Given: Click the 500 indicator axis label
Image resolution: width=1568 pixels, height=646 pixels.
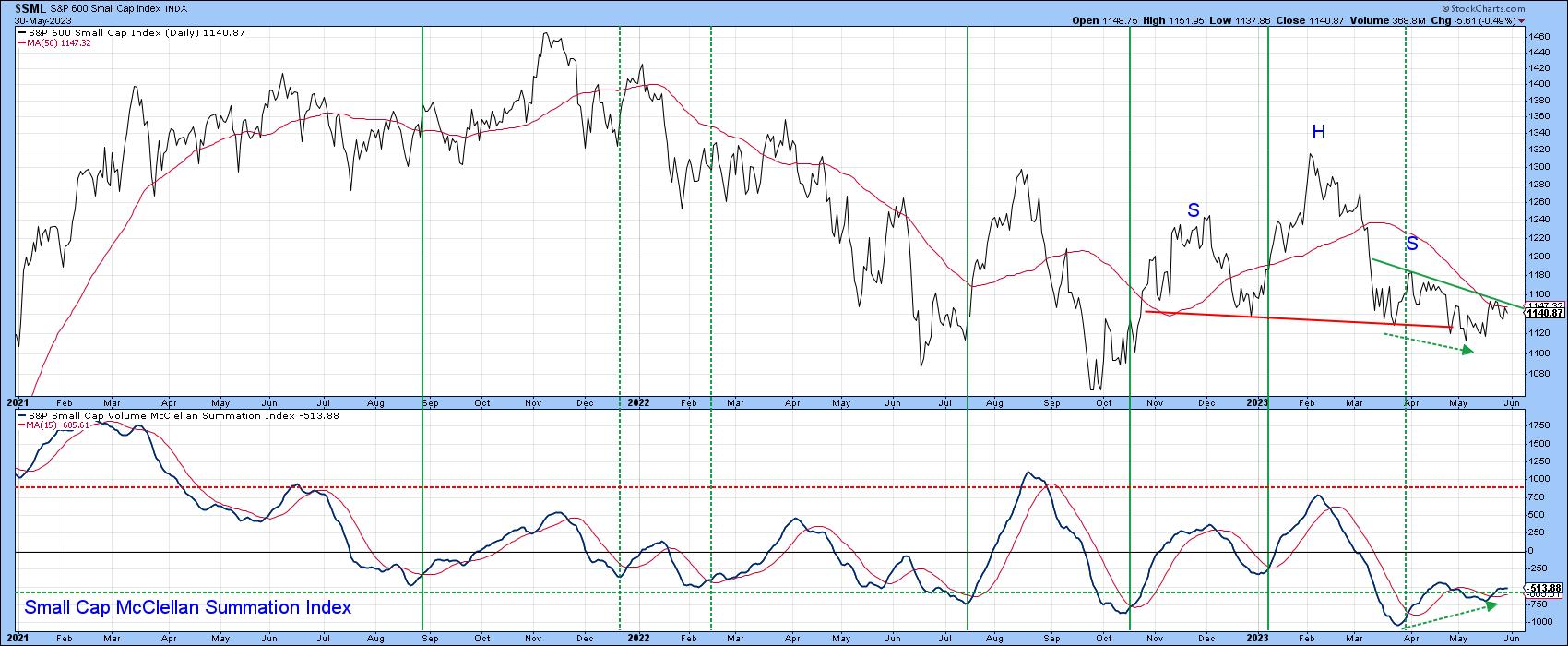Looking at the screenshot, I should click(x=1538, y=515).
